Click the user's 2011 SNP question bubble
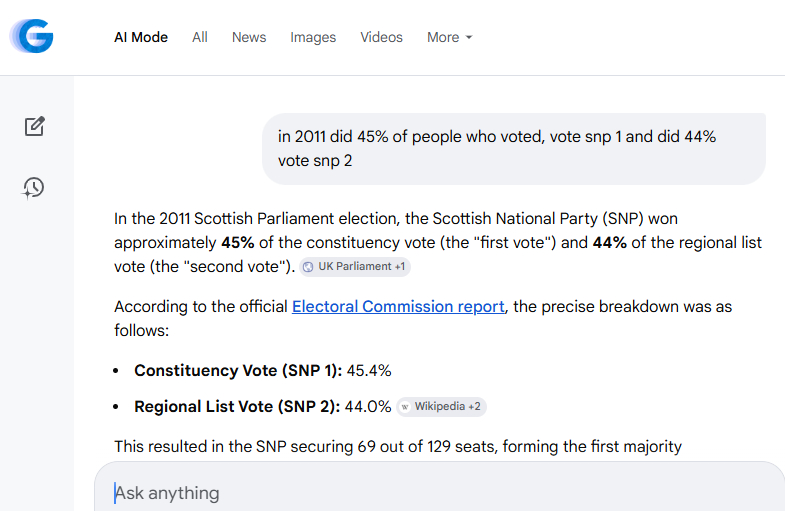785x511 pixels. pyautogui.click(x=513, y=148)
